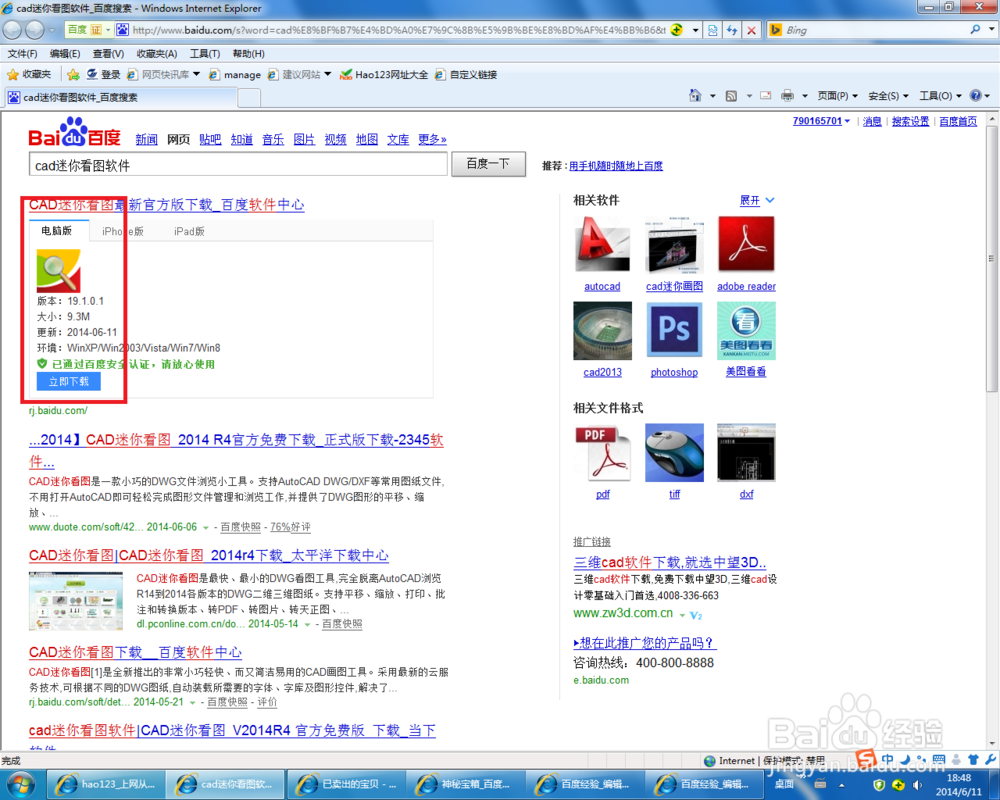This screenshot has width=1000, height=800.
Task: Open the cad2013 stadium thumbnail
Action: [x=602, y=330]
